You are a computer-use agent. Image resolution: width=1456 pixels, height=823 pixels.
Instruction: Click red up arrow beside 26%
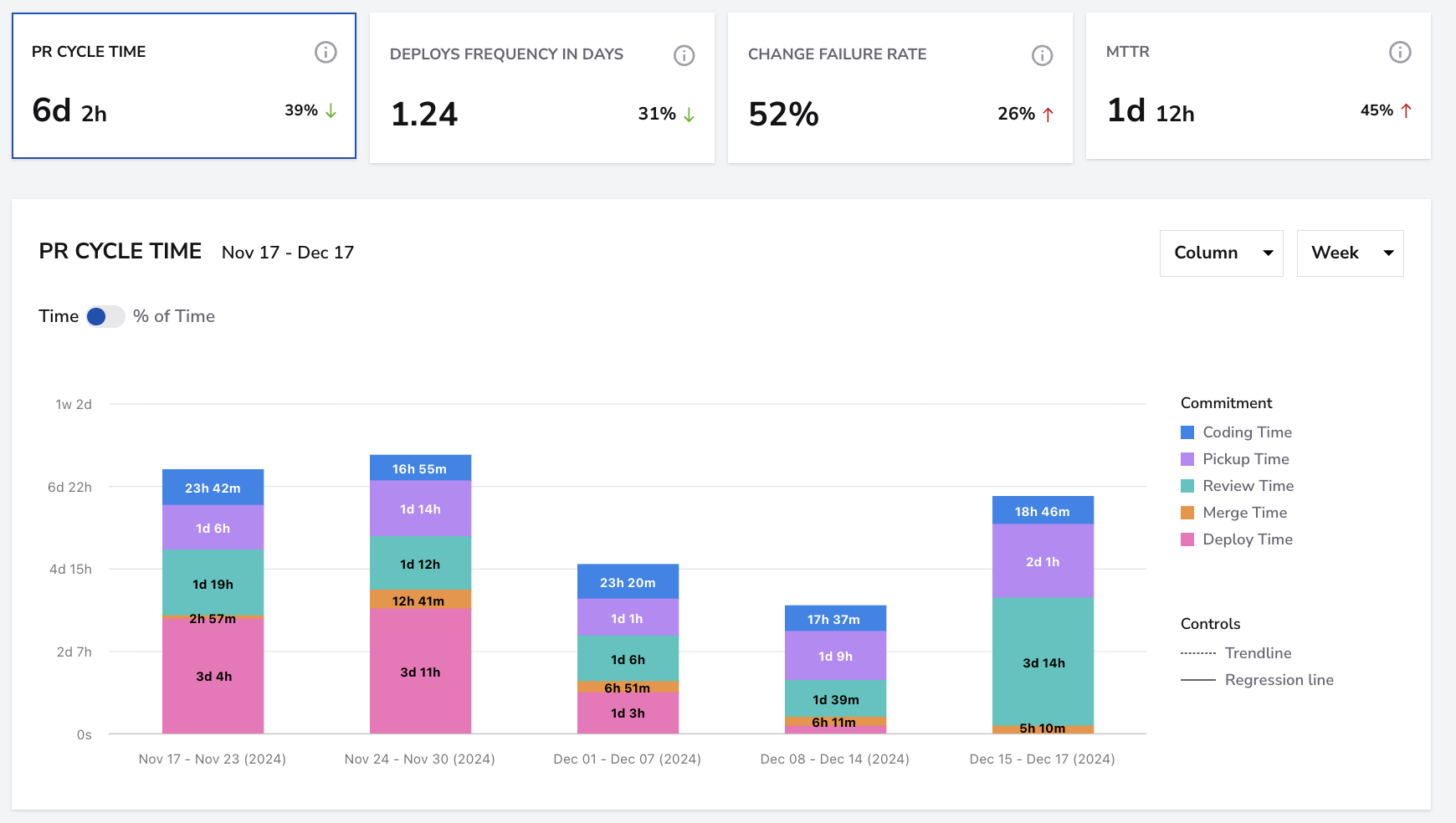pyautogui.click(x=1048, y=115)
